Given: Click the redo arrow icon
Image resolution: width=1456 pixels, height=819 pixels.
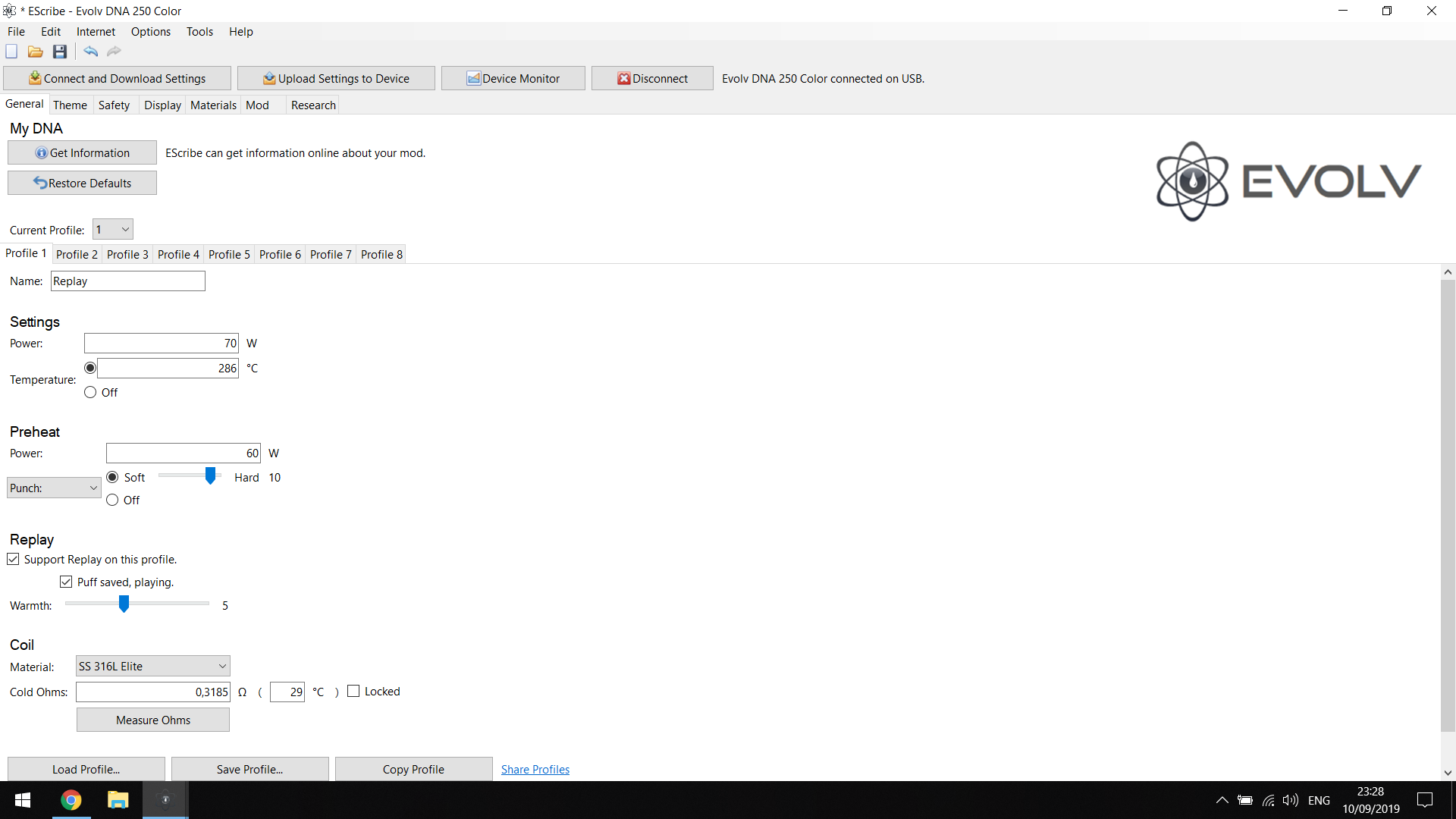Looking at the screenshot, I should [114, 52].
